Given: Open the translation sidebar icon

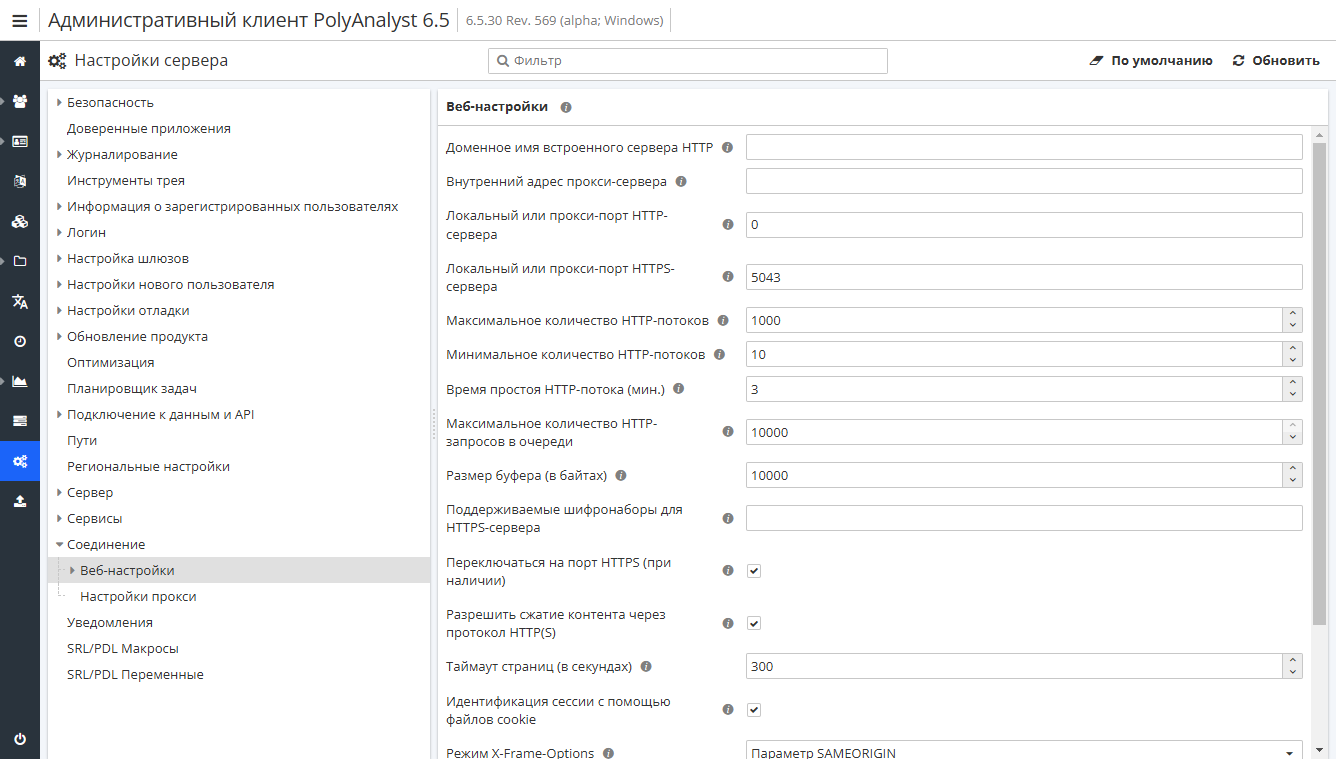Looking at the screenshot, I should point(20,301).
